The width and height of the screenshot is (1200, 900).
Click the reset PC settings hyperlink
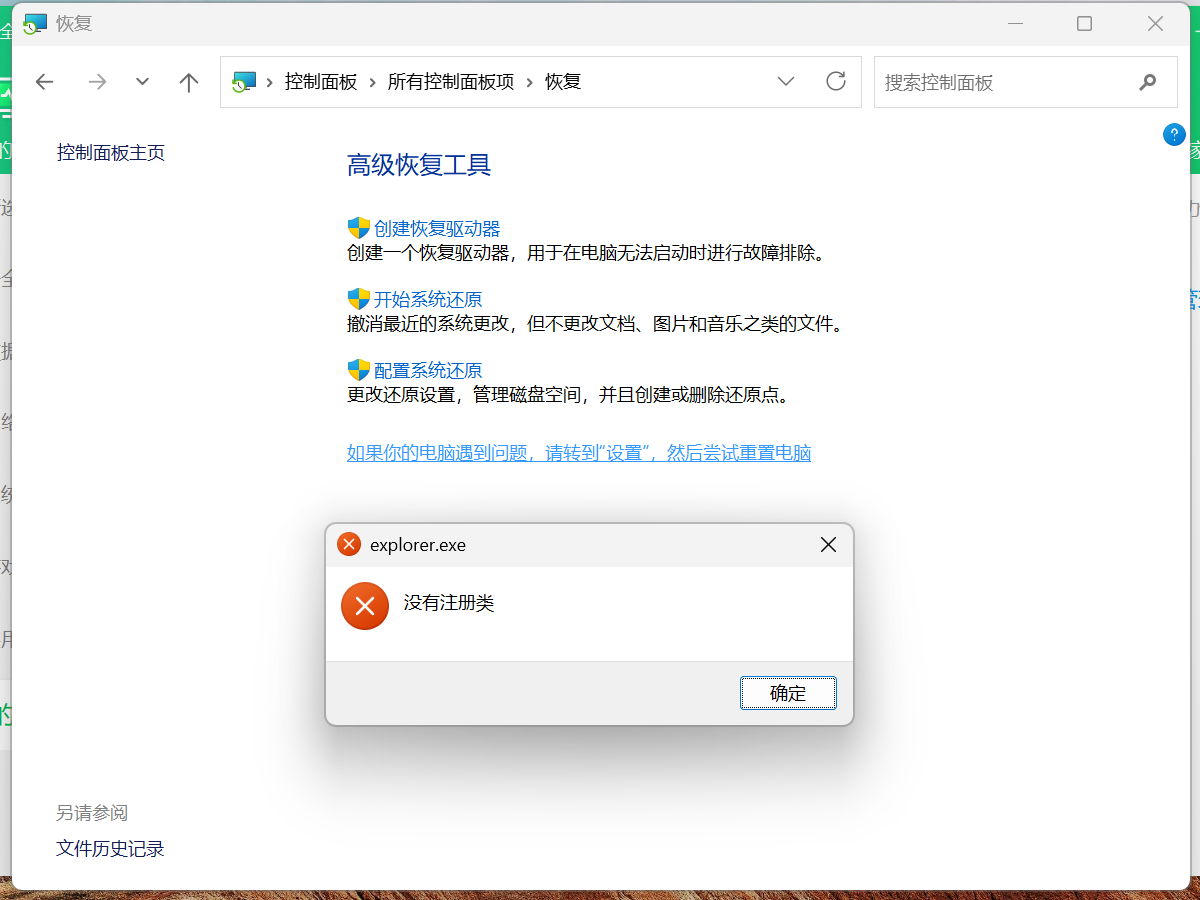[579, 453]
